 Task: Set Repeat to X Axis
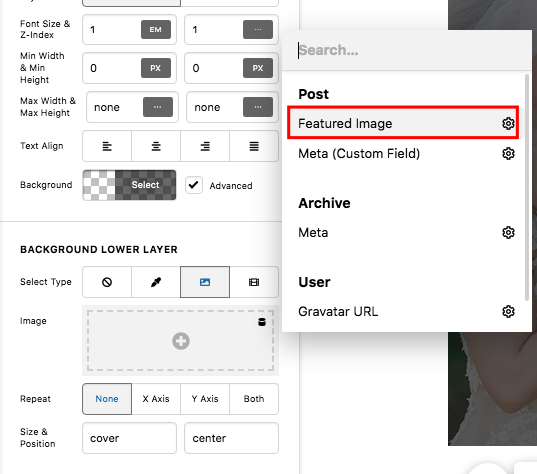(x=156, y=399)
